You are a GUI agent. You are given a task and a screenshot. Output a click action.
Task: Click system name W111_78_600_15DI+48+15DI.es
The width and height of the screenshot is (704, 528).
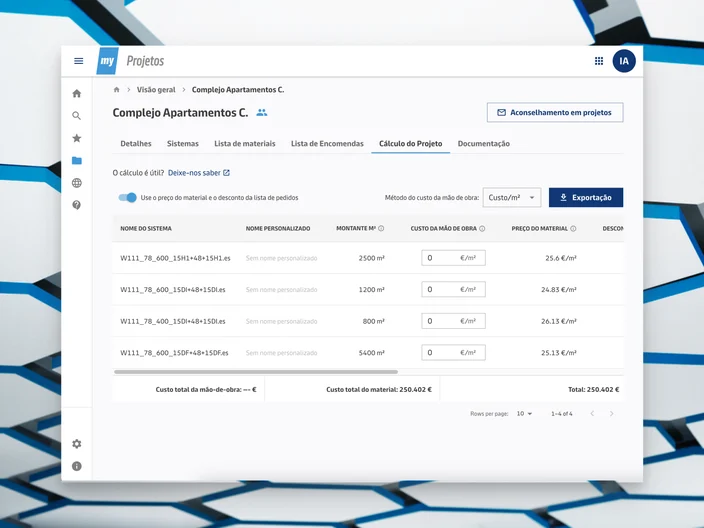coord(173,290)
